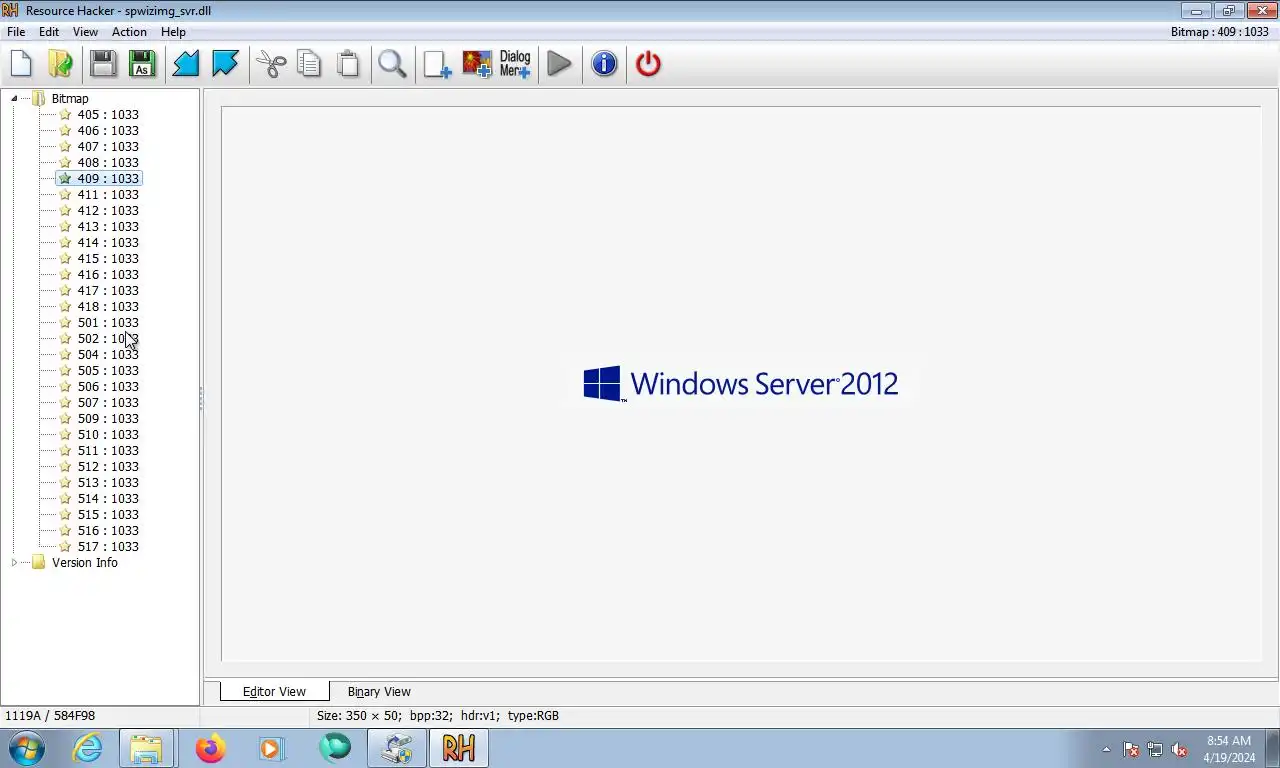Open the Action menu

coord(129,32)
